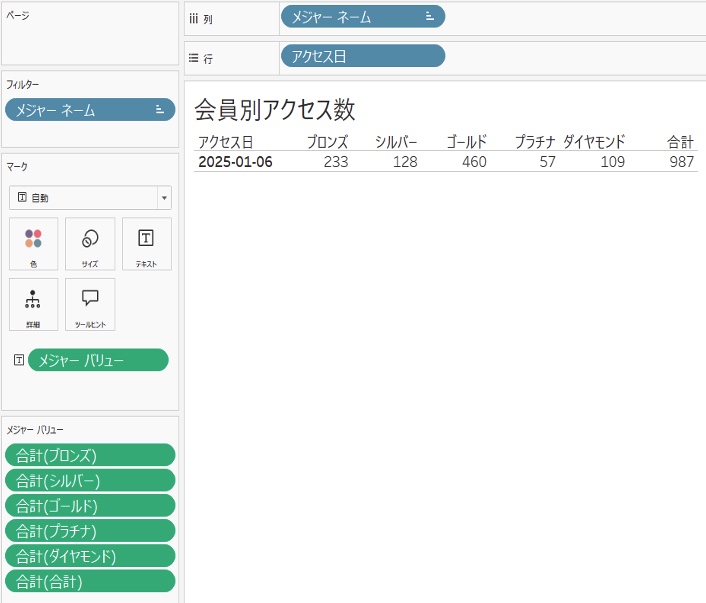Click sort icon on the filter メジャー ネーム pill
The image size is (706, 603).
[x=160, y=110]
